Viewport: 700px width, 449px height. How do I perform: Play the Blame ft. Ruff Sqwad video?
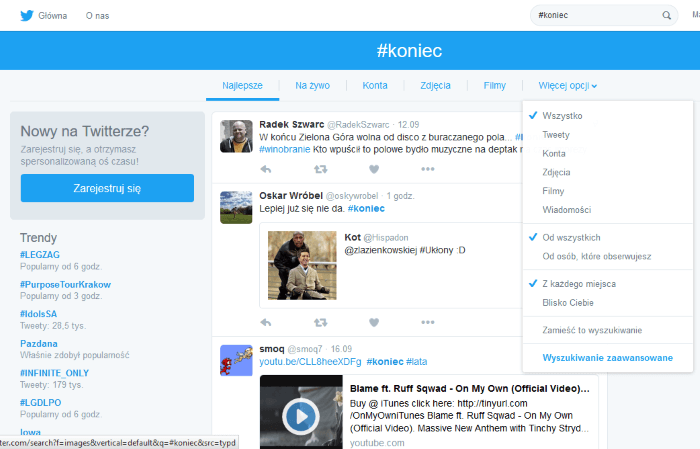301,415
